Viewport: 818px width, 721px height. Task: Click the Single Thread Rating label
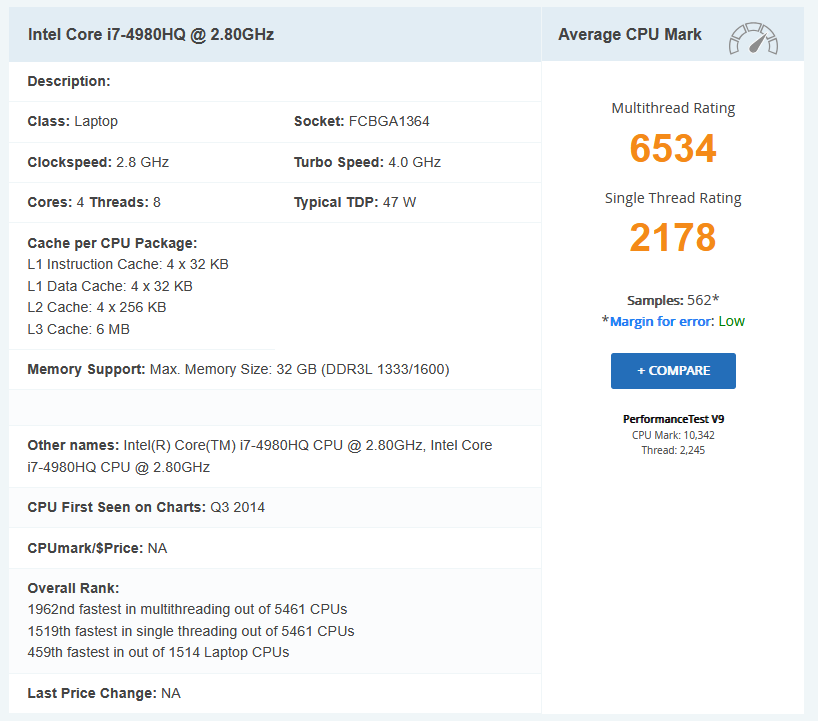(x=673, y=198)
